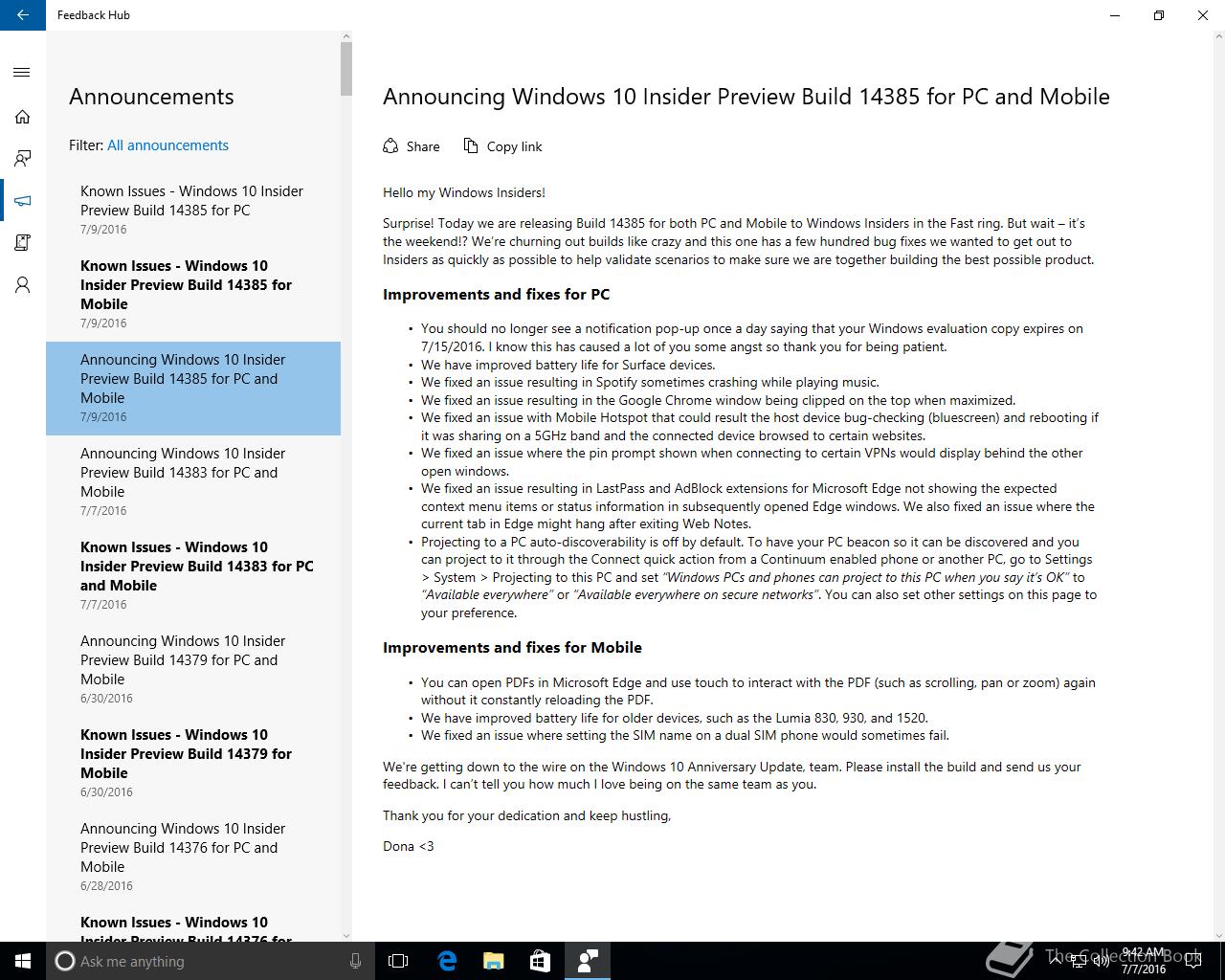Open Announcing Build 14379 for PC and Mobile

[193, 670]
